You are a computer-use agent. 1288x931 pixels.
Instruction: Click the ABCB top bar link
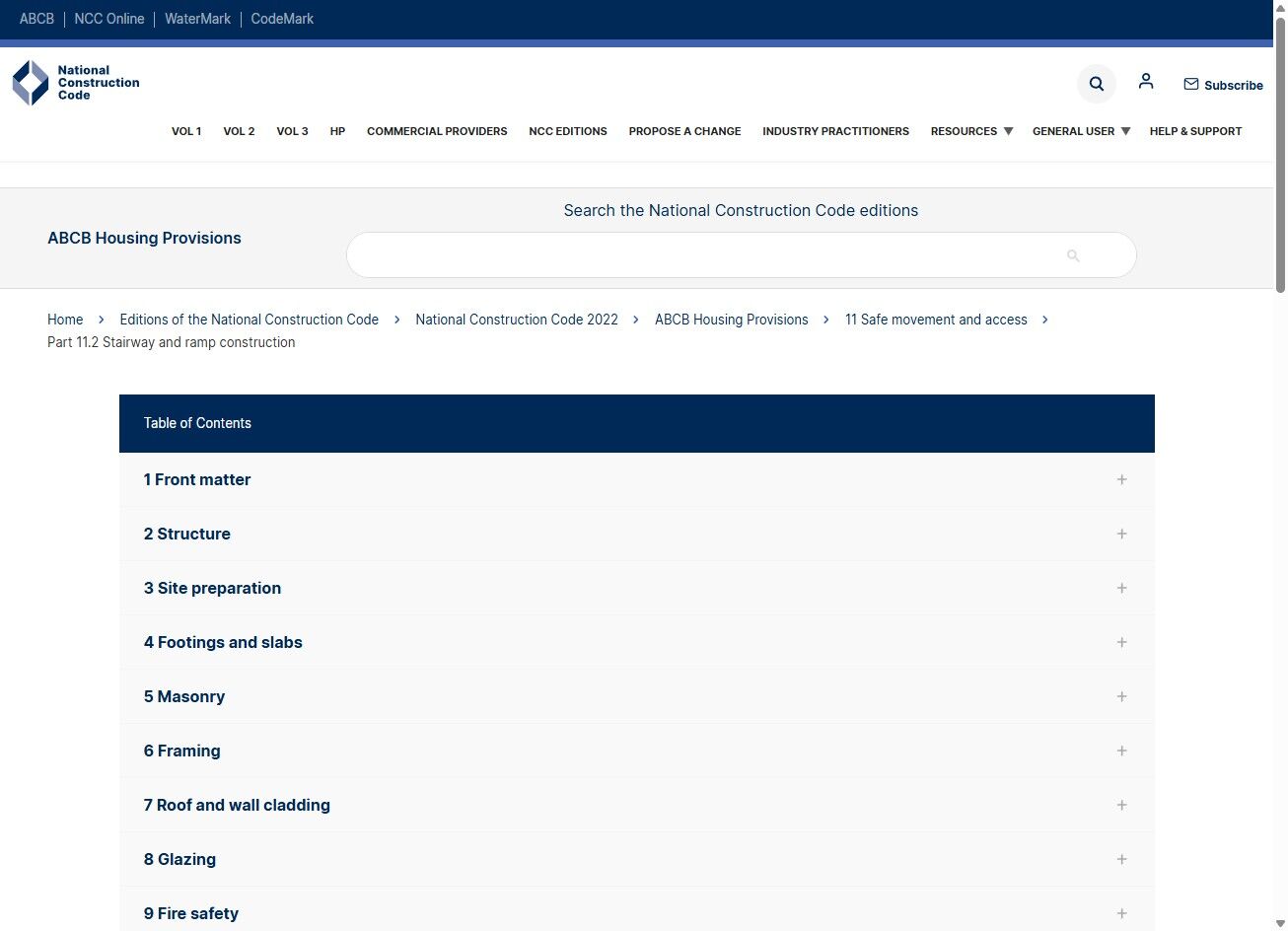coord(36,19)
